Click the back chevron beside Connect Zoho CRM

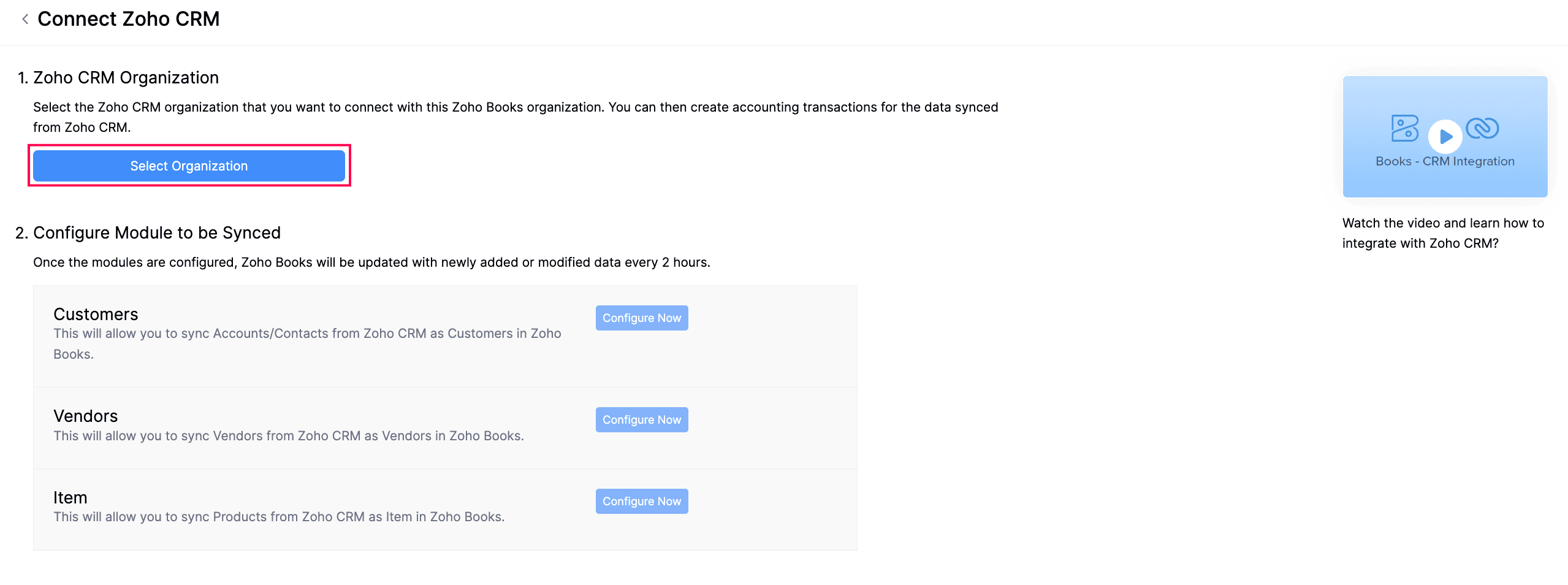(25, 19)
